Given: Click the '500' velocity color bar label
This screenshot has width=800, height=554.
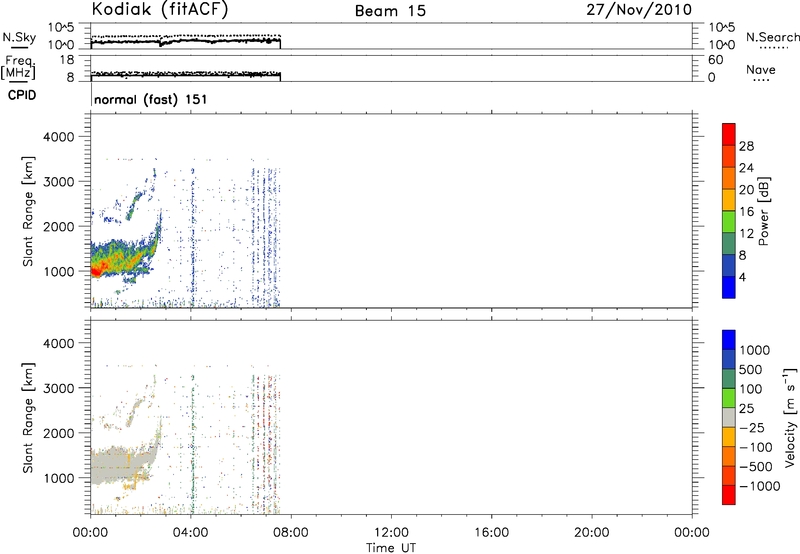Looking at the screenshot, I should pyautogui.click(x=750, y=369).
